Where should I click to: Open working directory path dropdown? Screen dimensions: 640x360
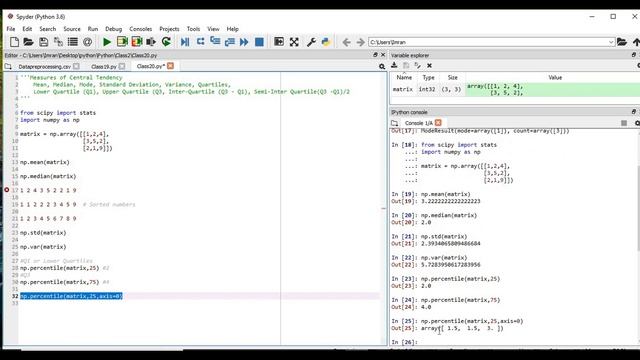(x=611, y=42)
